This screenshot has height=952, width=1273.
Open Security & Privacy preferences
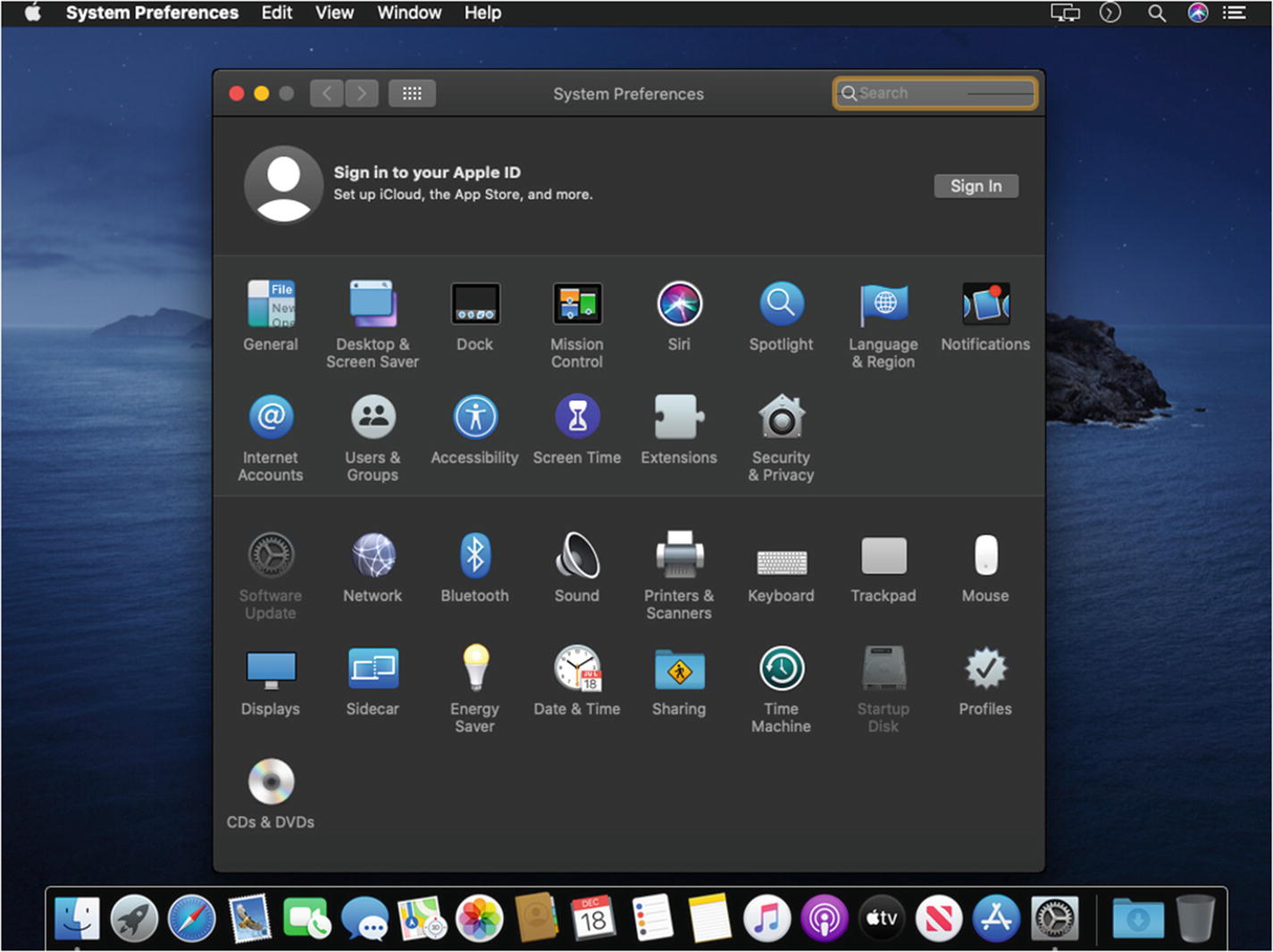(x=782, y=417)
